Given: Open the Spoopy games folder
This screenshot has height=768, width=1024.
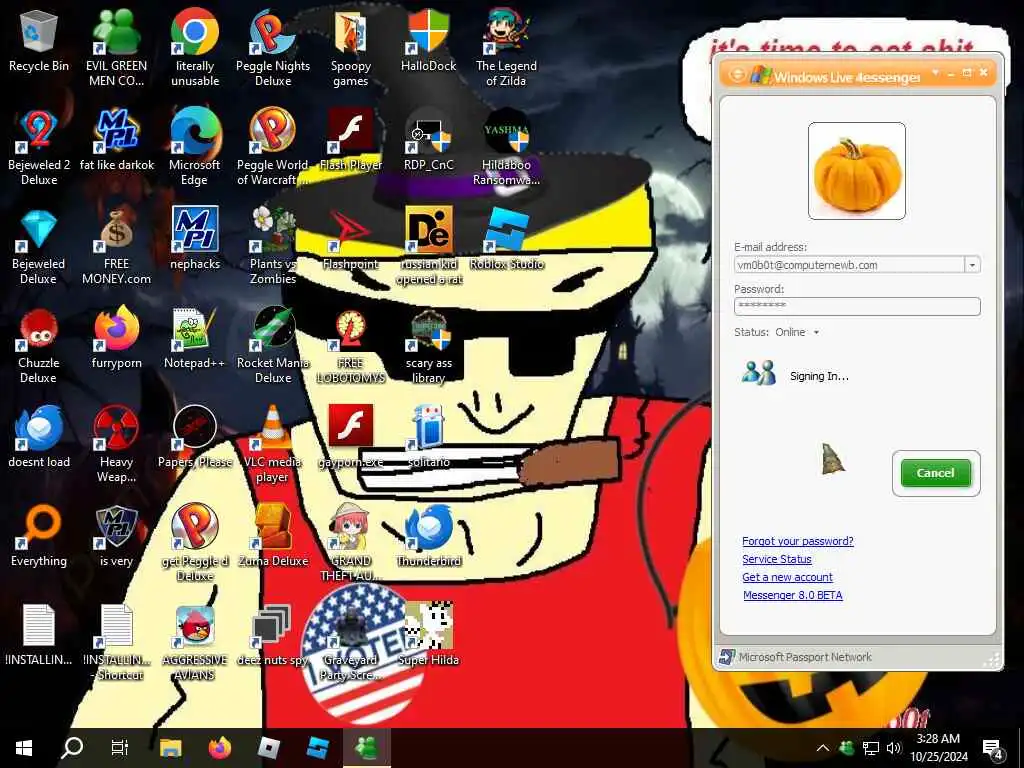Looking at the screenshot, I should [x=351, y=49].
